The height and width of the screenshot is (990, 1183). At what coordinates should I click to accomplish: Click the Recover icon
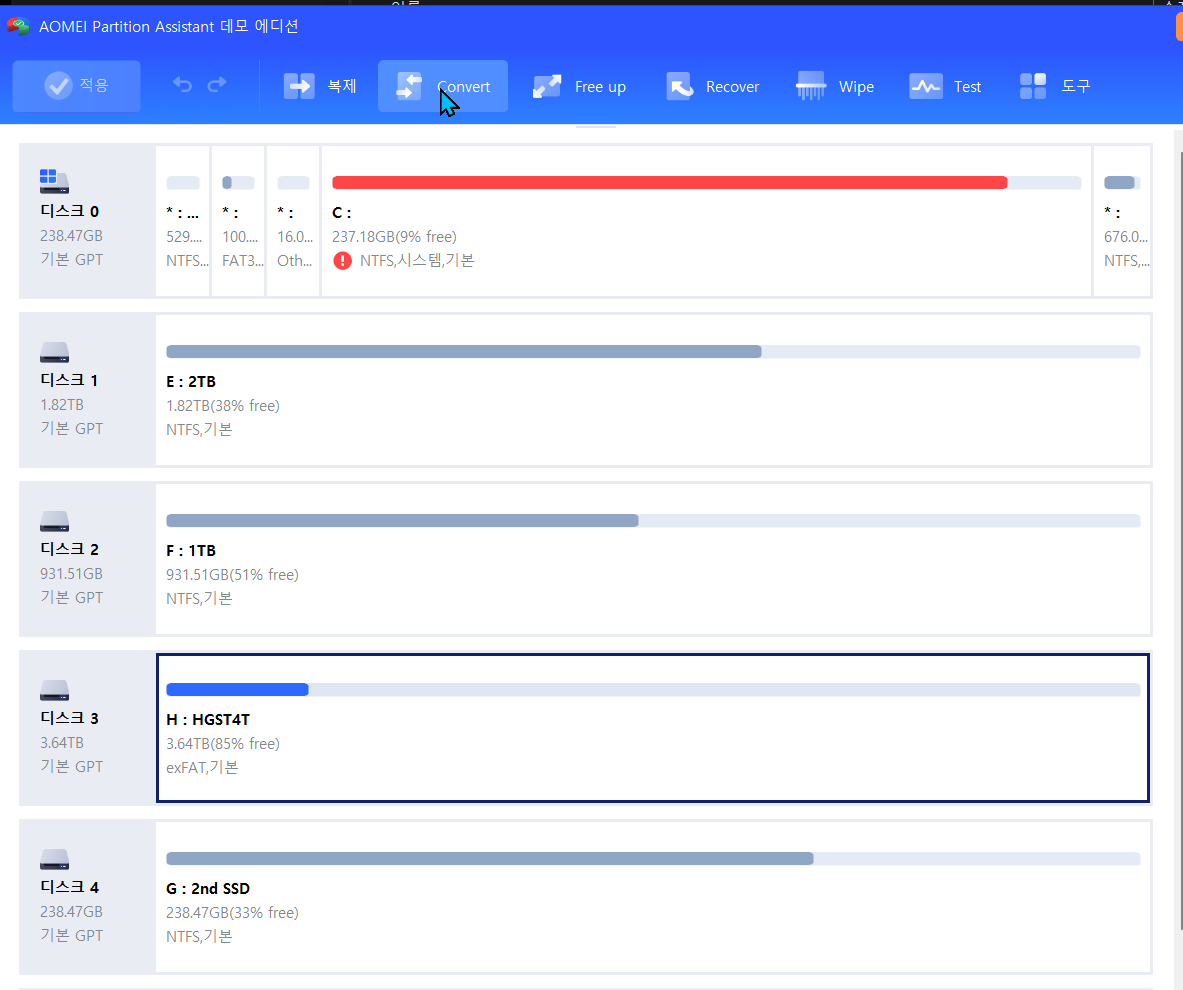coord(680,86)
